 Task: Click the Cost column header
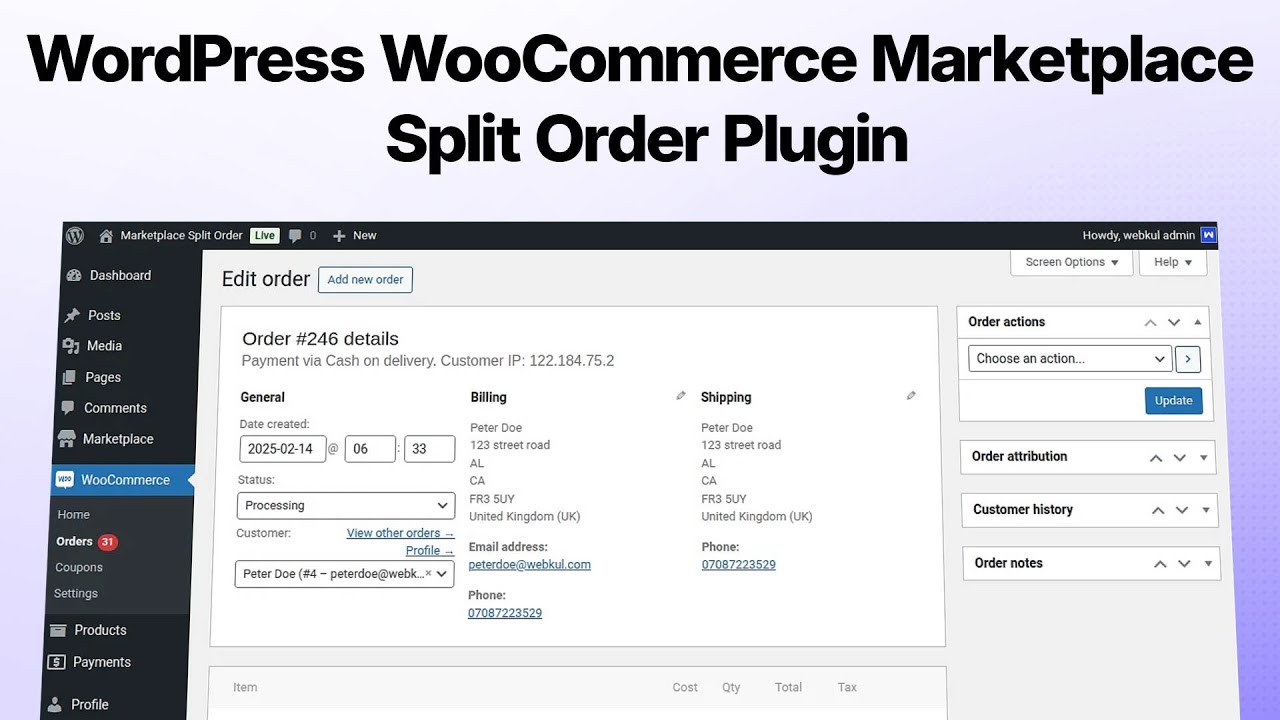tap(685, 687)
